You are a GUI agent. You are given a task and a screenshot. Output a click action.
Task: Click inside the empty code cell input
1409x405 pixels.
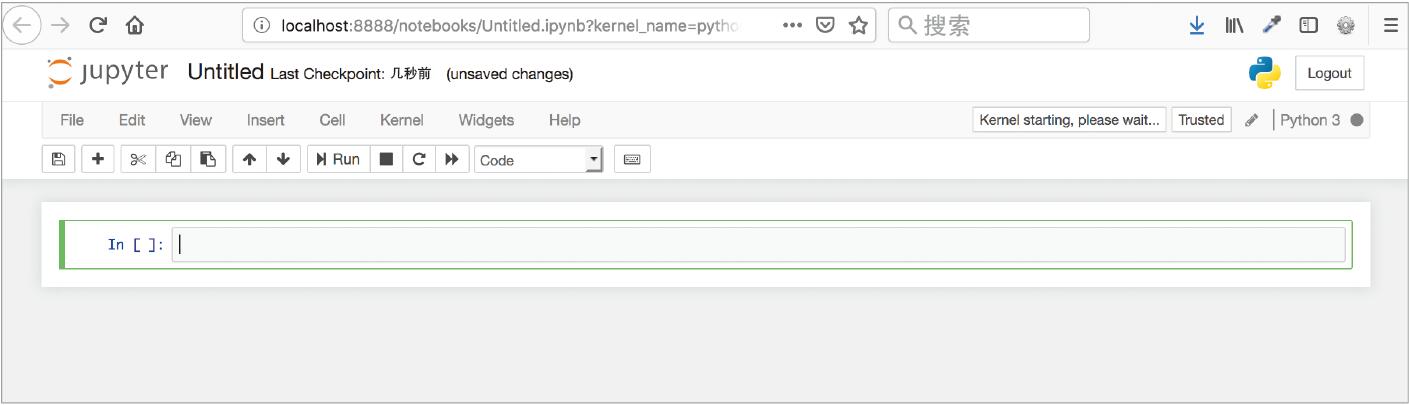tap(758, 245)
